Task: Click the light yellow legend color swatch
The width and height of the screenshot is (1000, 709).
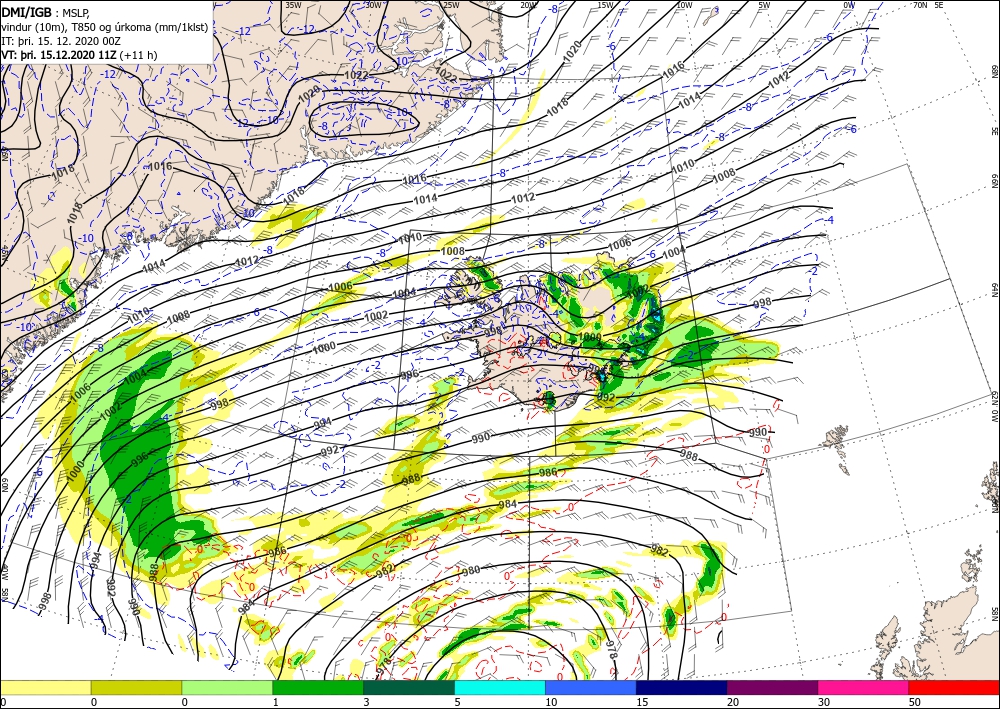Action: click(45, 687)
